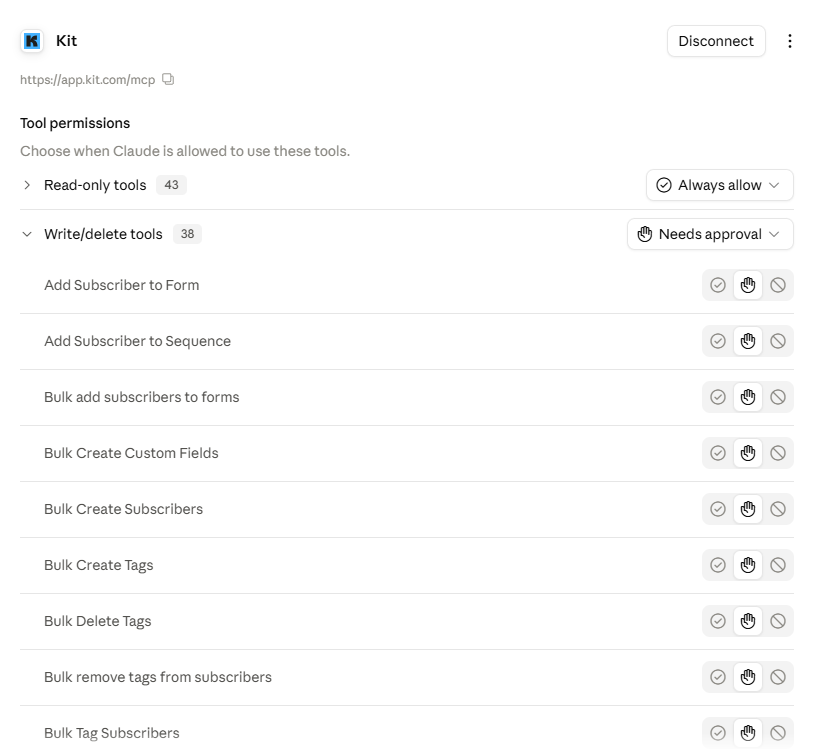This screenshot has width=813, height=750.
Task: Block Bulk Create Tags tool
Action: tap(778, 565)
